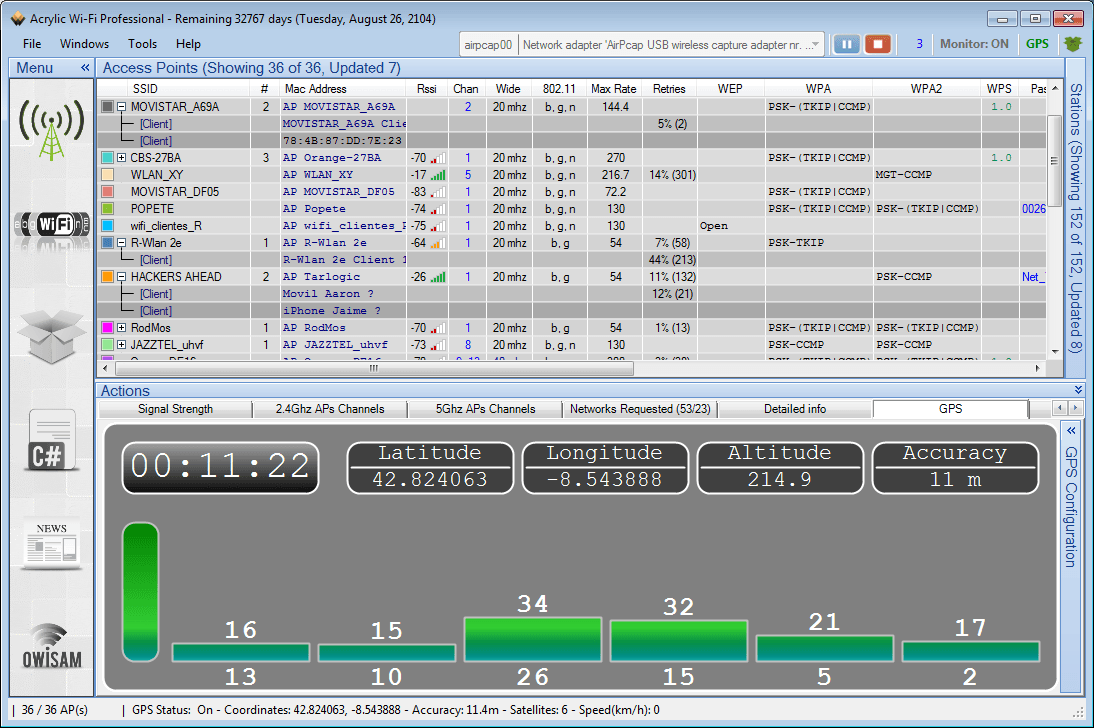Collapse the HACKERS AHEAD tree node

121,277
